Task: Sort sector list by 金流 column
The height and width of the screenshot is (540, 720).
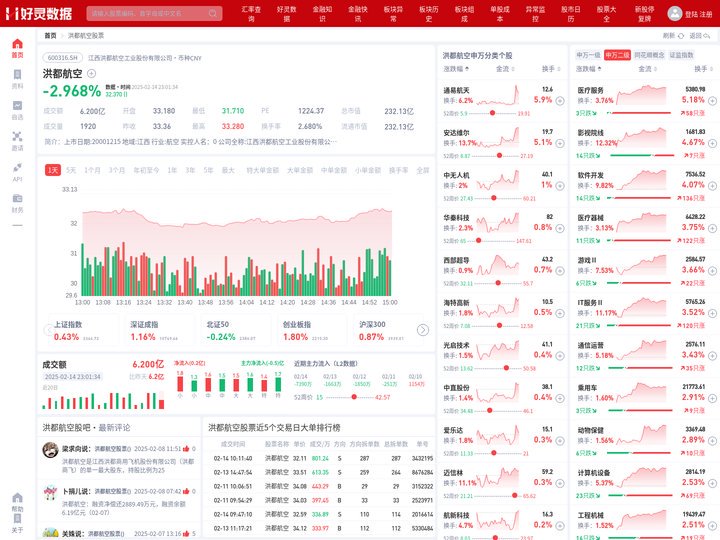Action: (647, 69)
